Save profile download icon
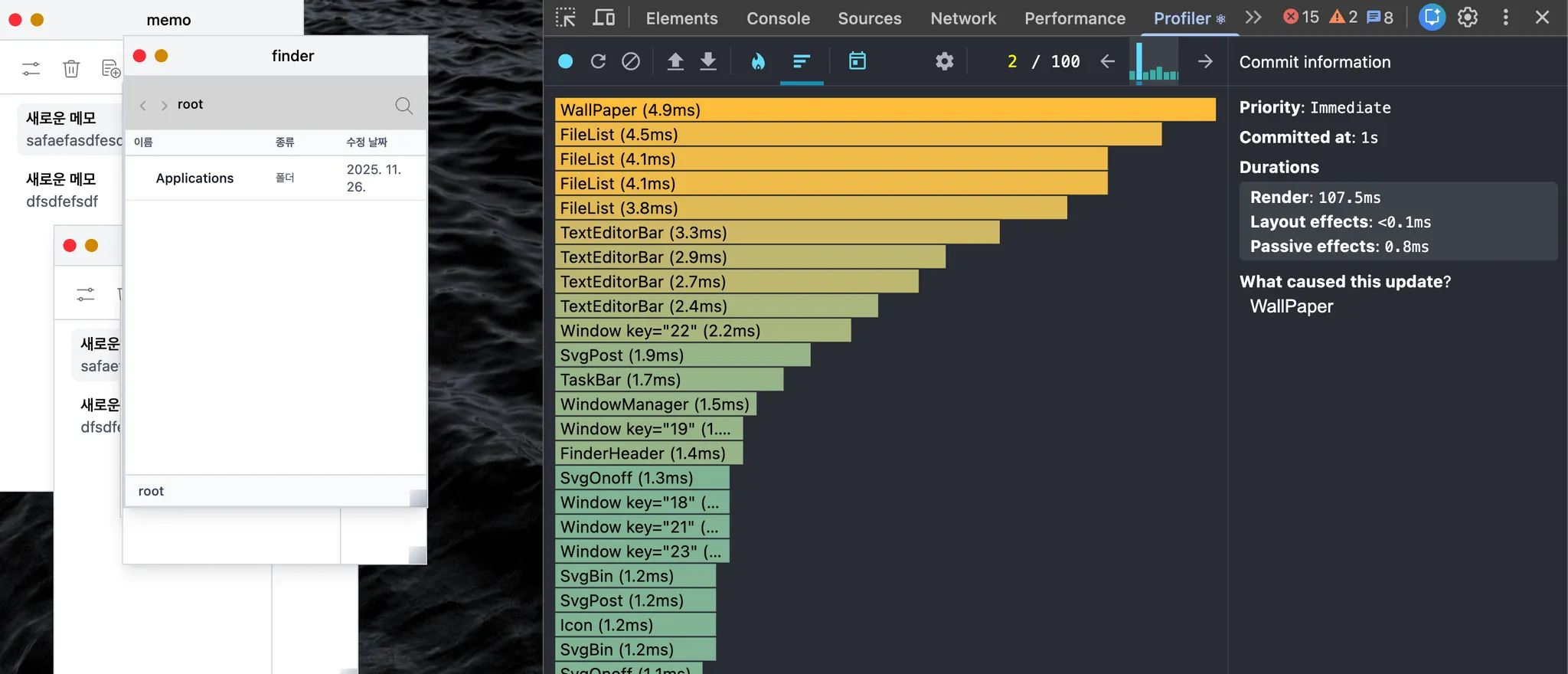1568x674 pixels. [x=708, y=61]
